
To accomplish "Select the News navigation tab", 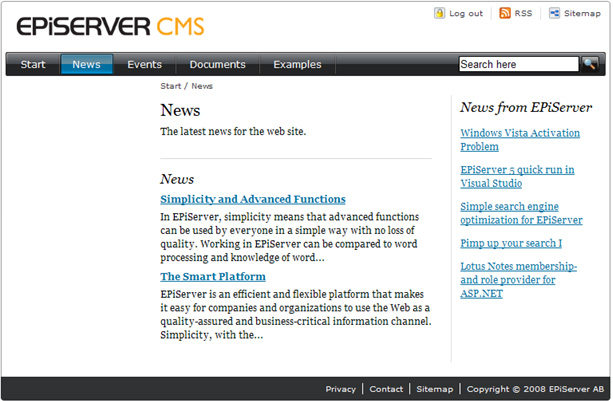I will [x=86, y=65].
